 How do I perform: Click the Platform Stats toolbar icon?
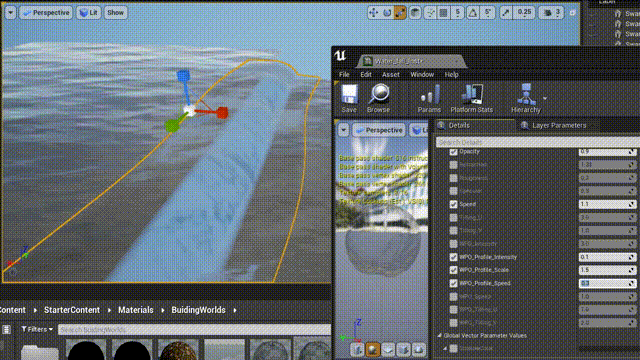[x=472, y=94]
